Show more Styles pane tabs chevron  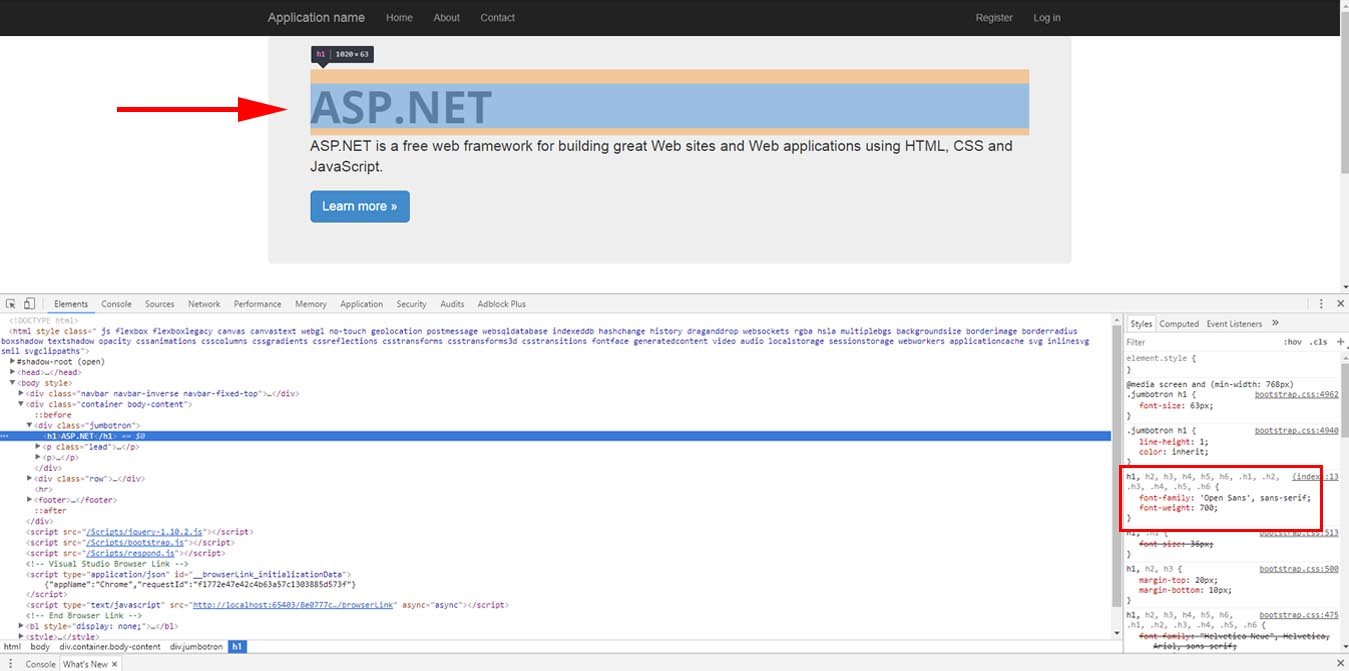point(1275,323)
